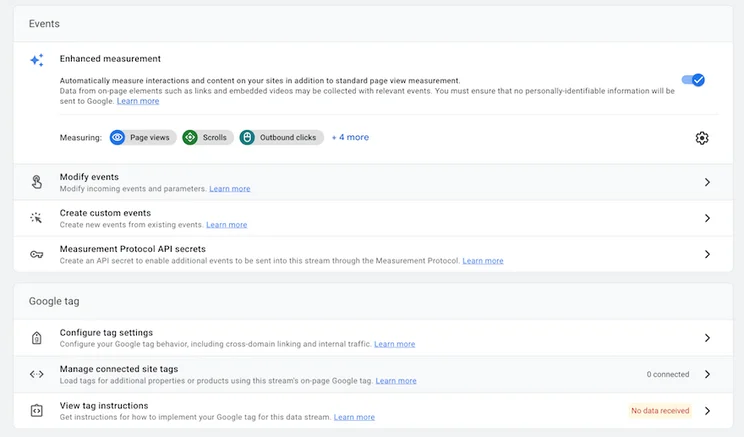Viewport: 744px width, 437px height.
Task: Click the View tag instructions icon
Action: point(37,410)
